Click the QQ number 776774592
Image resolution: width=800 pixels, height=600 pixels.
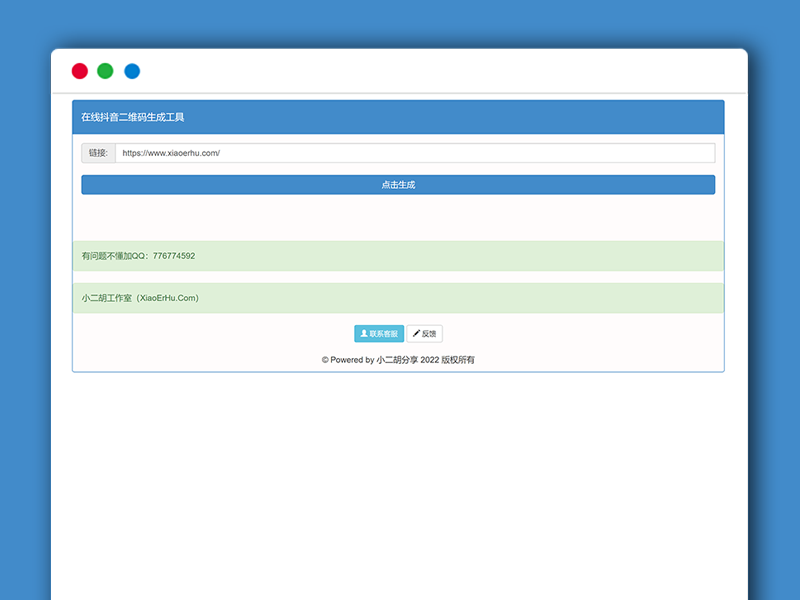174,256
